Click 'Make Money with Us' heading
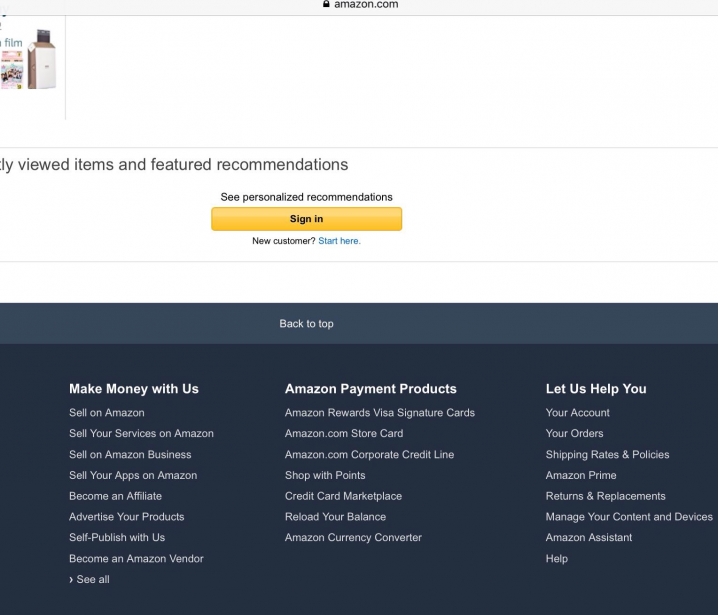720x615 pixels. pos(134,389)
